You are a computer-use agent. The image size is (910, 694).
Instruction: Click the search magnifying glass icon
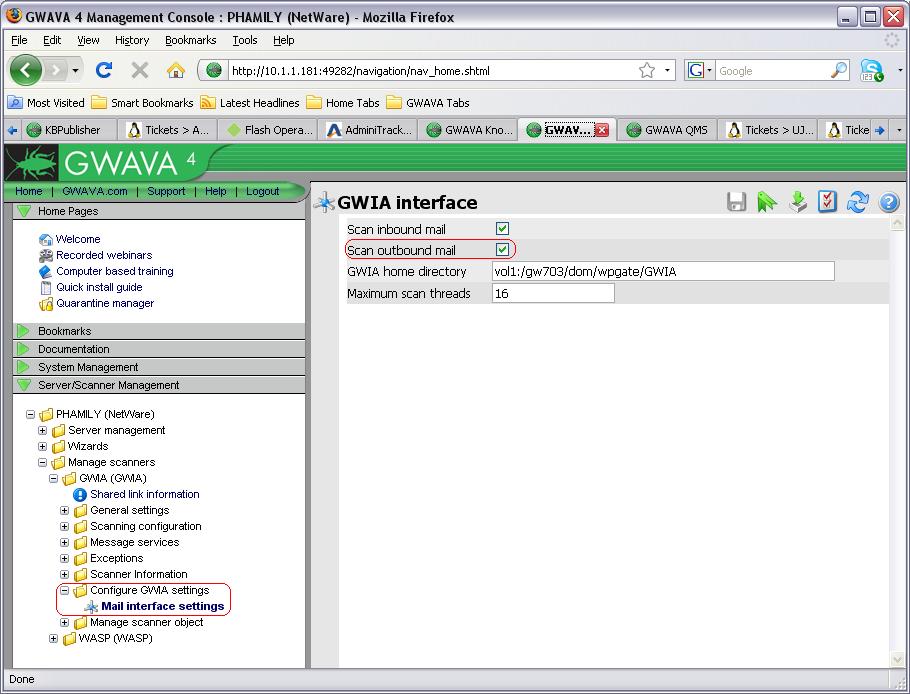(x=839, y=70)
